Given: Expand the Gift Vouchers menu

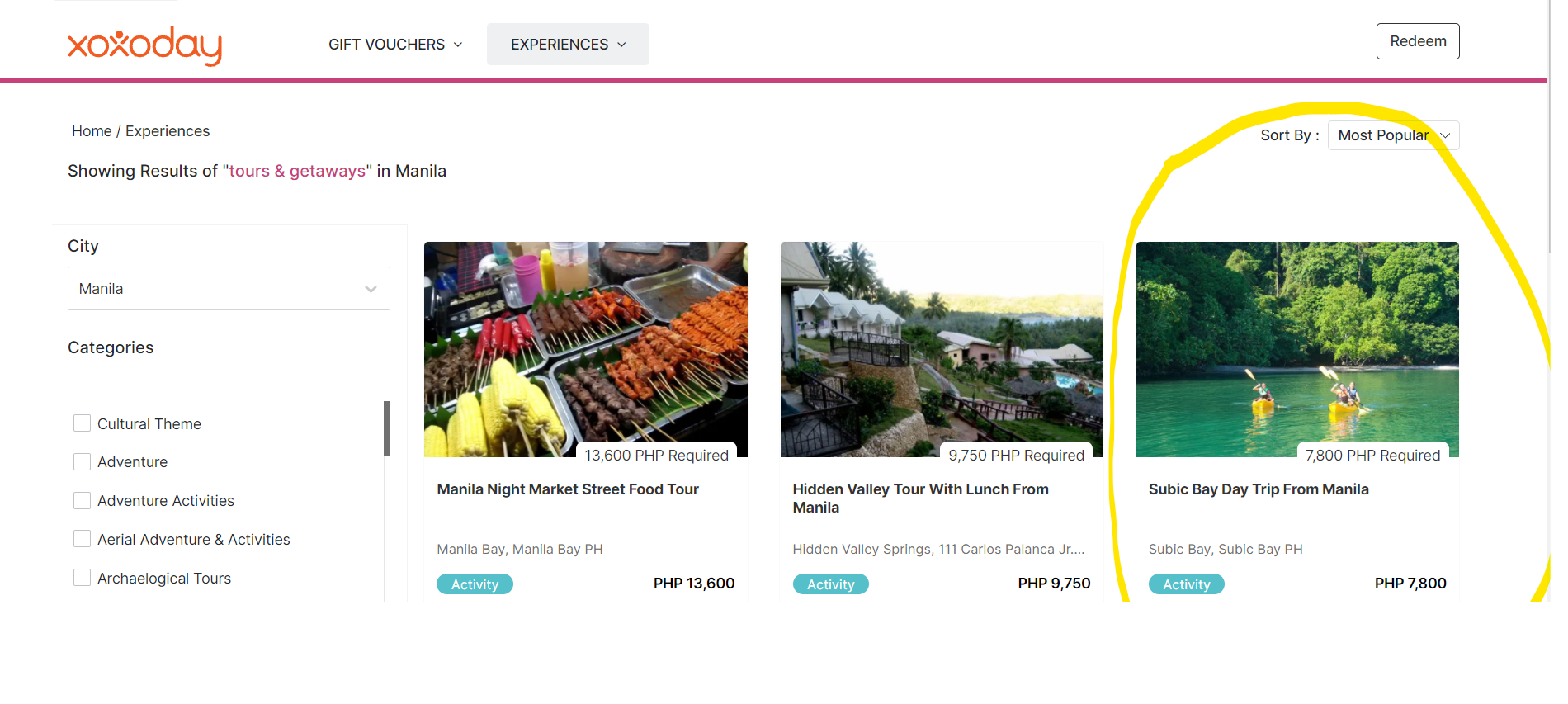Looking at the screenshot, I should [395, 45].
